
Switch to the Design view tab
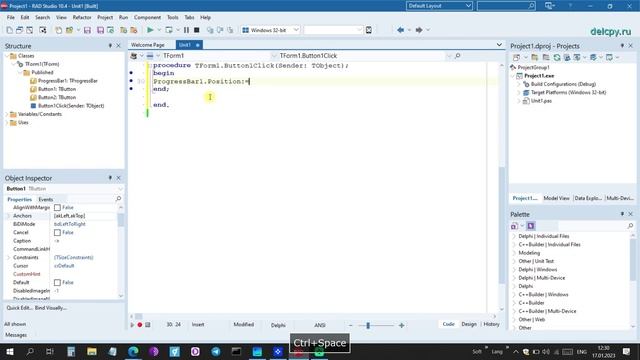pyautogui.click(x=469, y=324)
